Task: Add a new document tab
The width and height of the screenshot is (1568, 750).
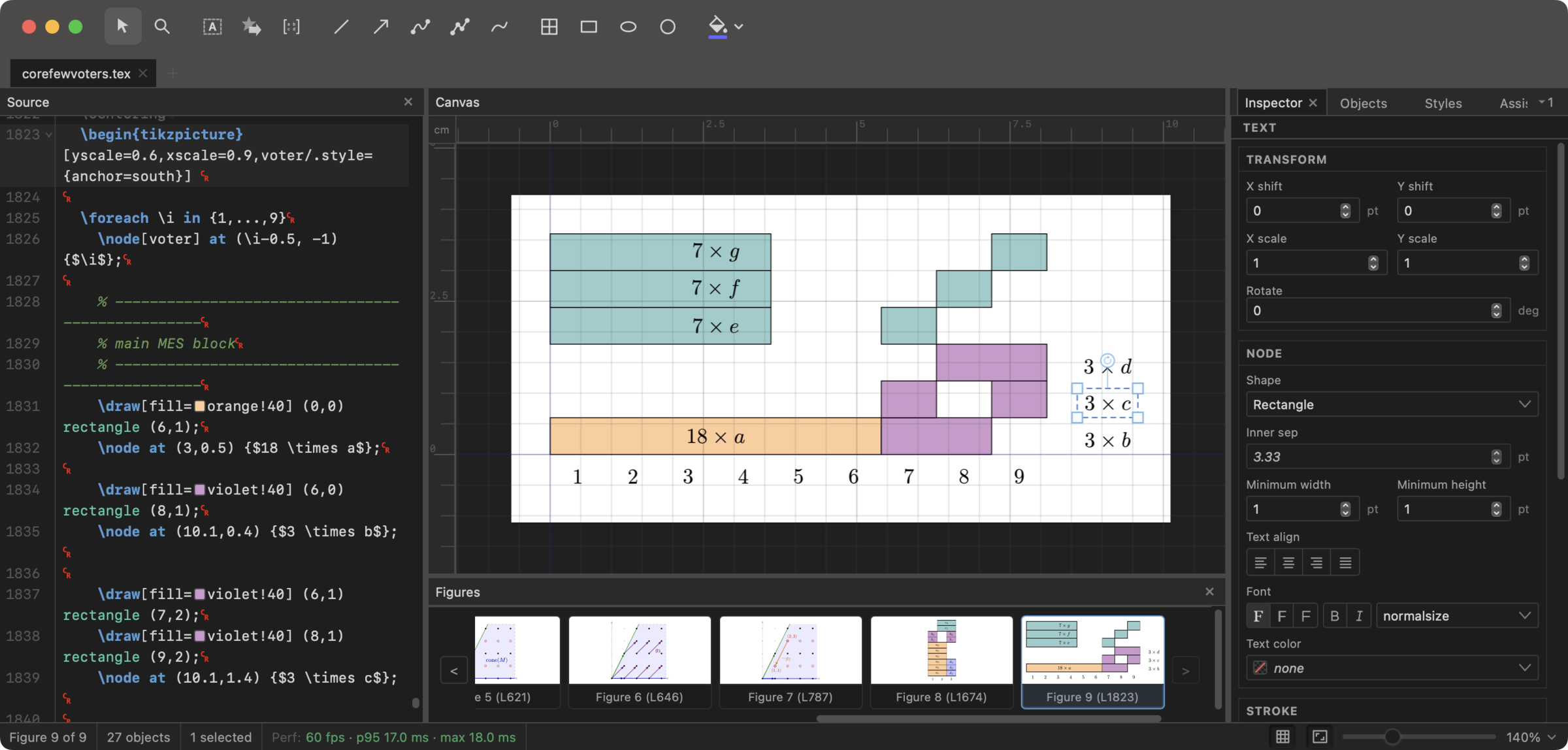Action: pos(172,73)
